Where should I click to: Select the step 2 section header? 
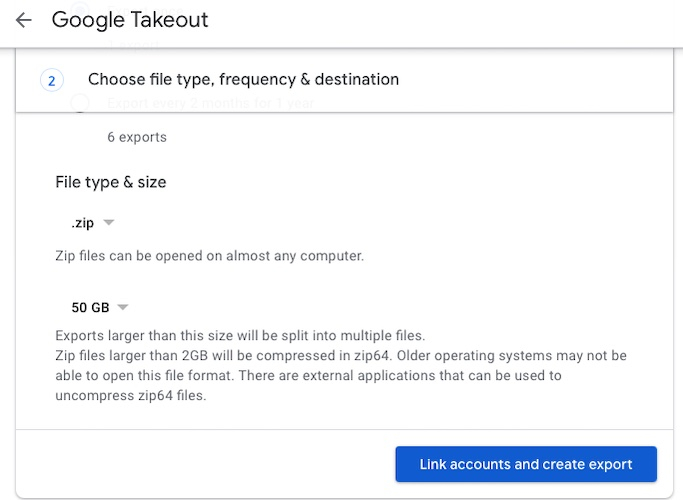344,80
